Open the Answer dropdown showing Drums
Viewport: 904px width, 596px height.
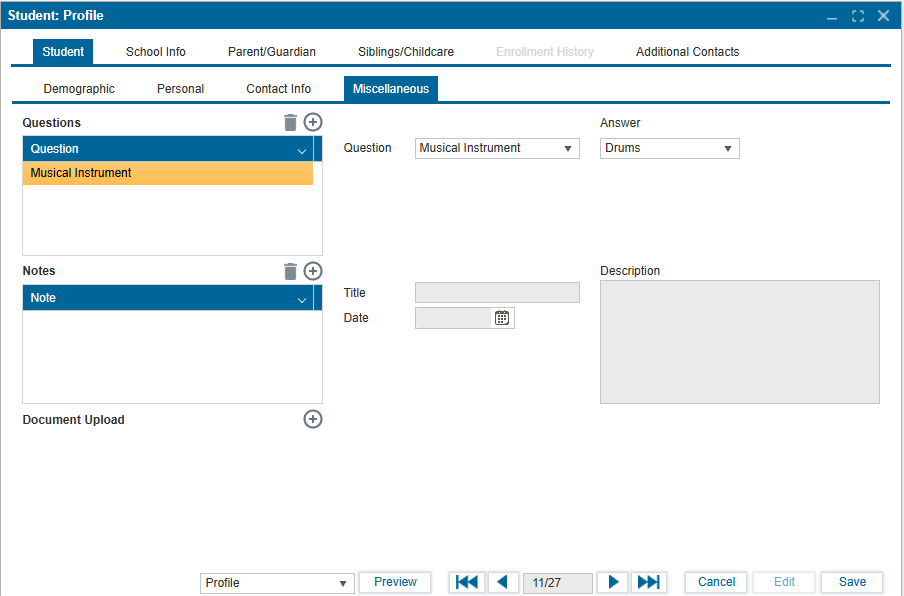(669, 148)
